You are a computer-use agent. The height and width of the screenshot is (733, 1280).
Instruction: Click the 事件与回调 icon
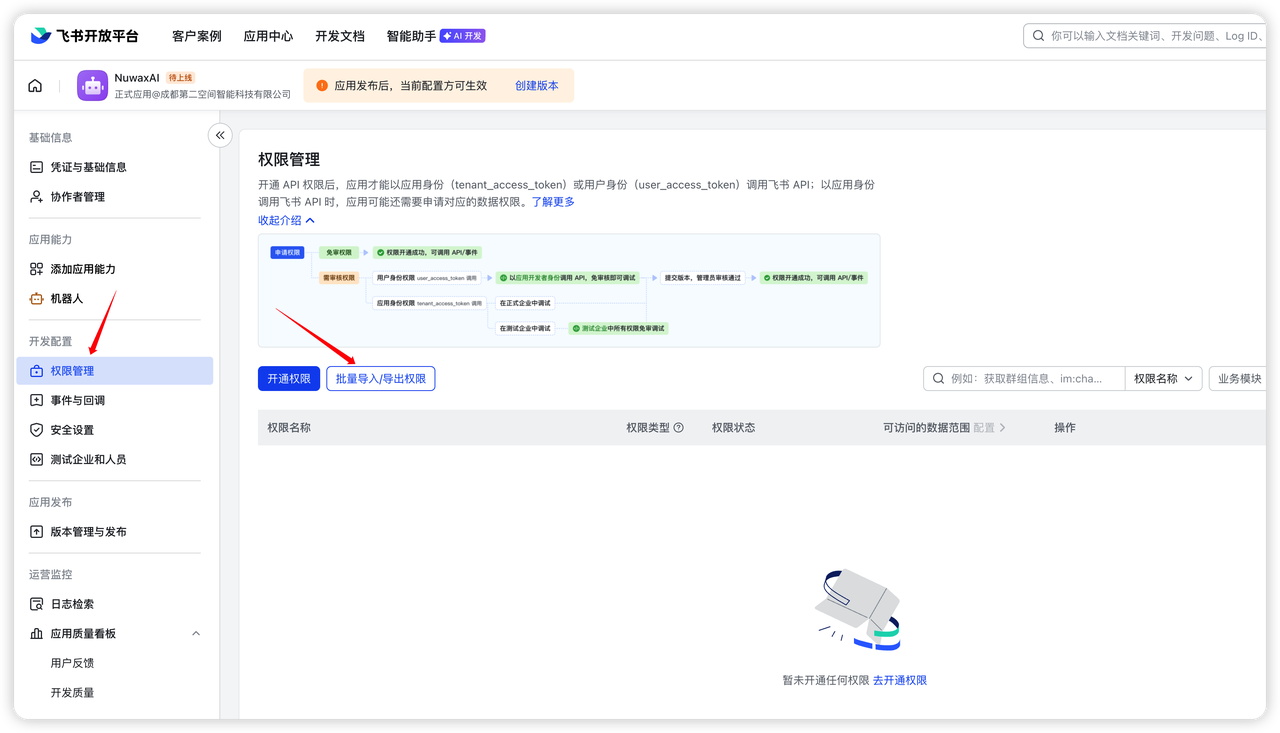(37, 400)
